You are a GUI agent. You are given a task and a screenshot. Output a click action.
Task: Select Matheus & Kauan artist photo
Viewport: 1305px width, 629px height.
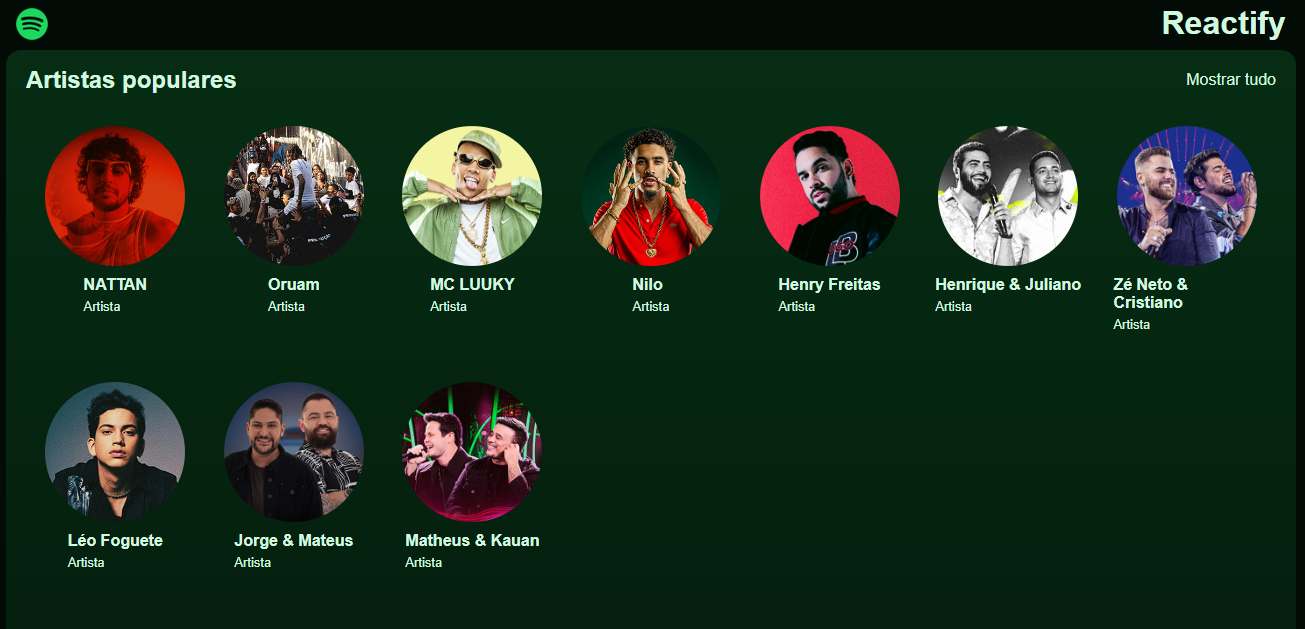[472, 452]
